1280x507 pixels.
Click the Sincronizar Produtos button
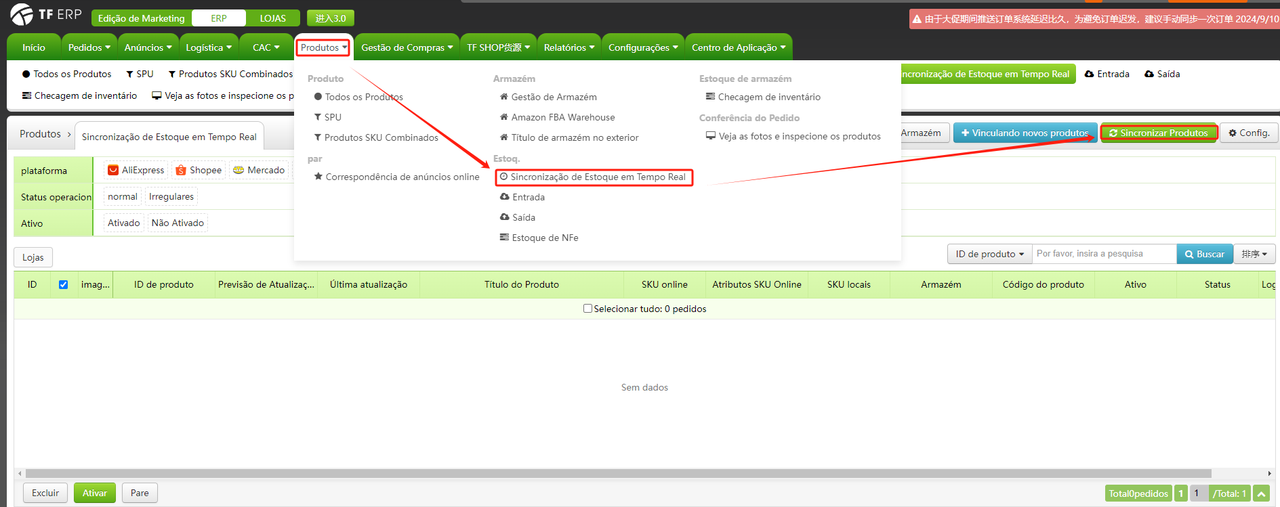coord(1159,133)
